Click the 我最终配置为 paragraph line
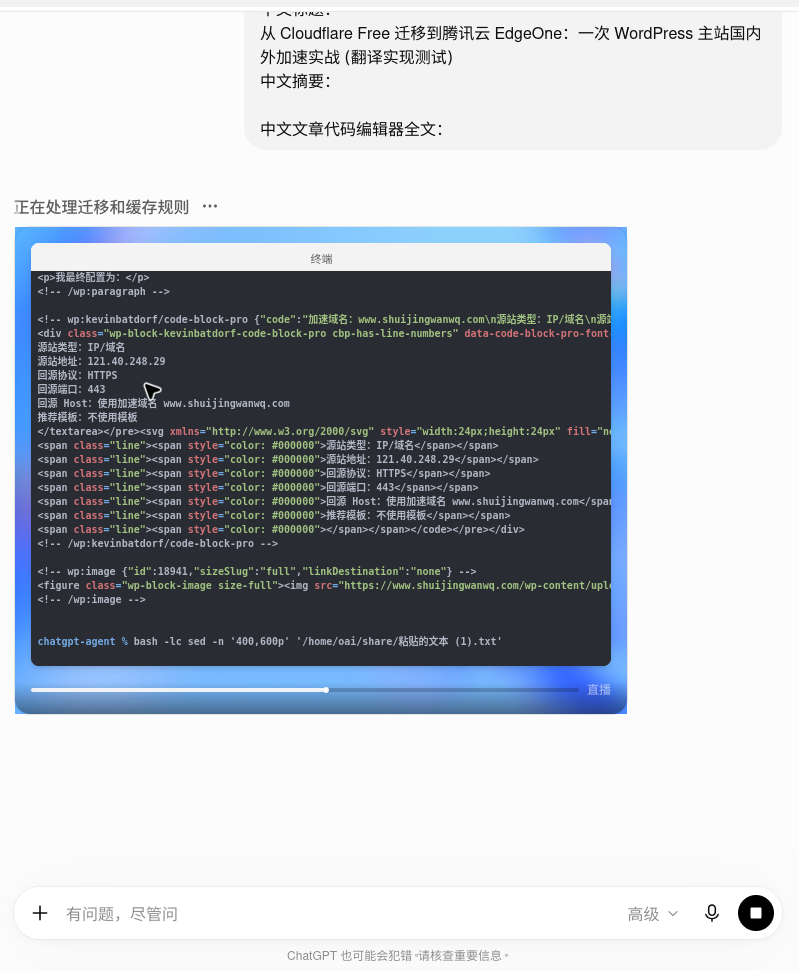The height and width of the screenshot is (971, 799). pos(93,277)
